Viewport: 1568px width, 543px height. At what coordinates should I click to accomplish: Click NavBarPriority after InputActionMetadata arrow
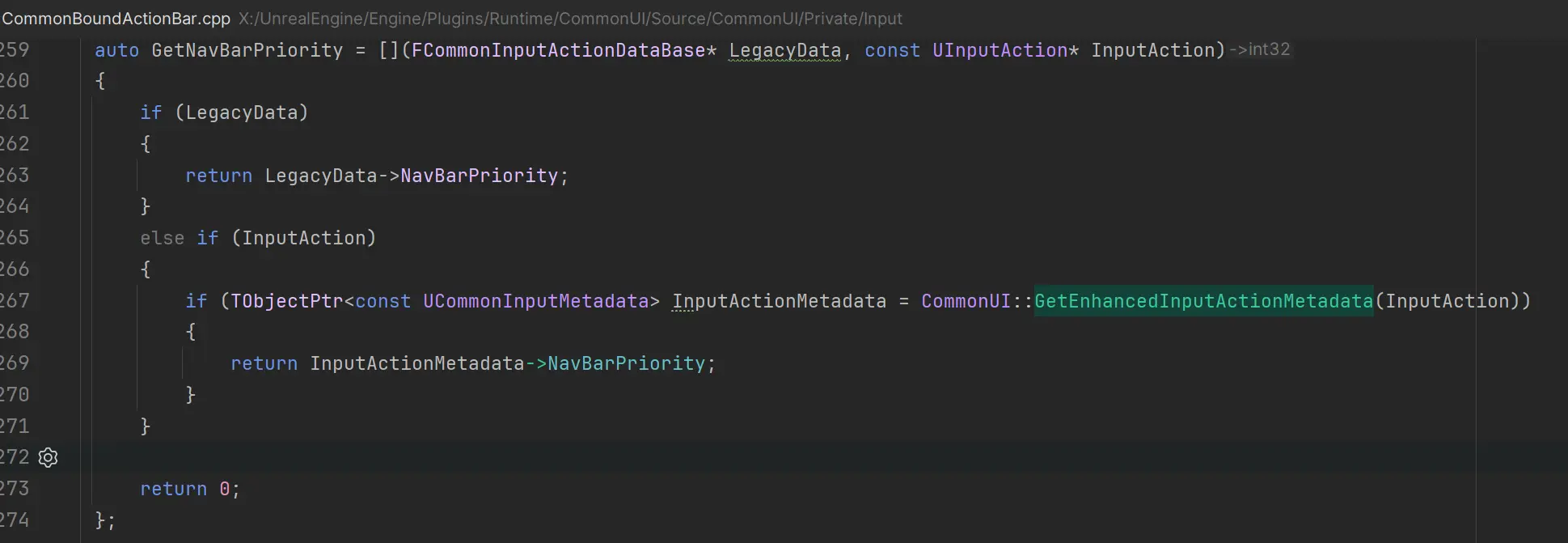tap(626, 363)
